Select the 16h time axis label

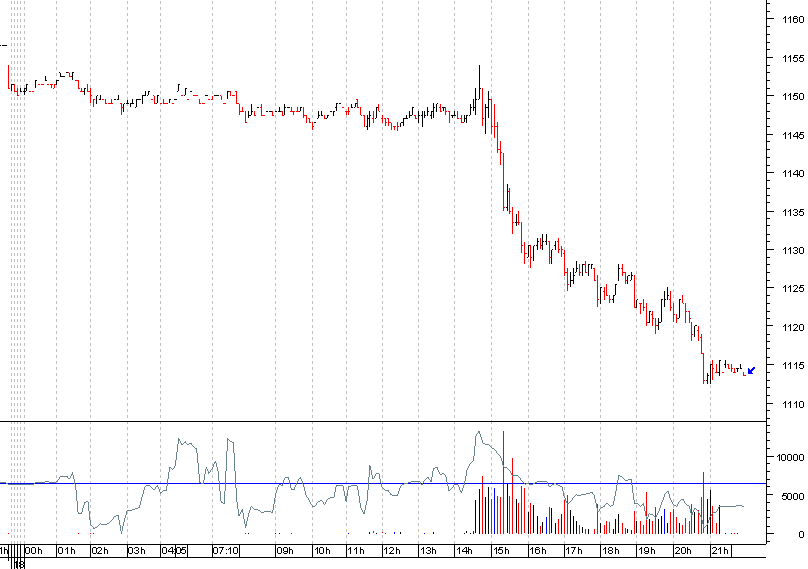click(538, 551)
